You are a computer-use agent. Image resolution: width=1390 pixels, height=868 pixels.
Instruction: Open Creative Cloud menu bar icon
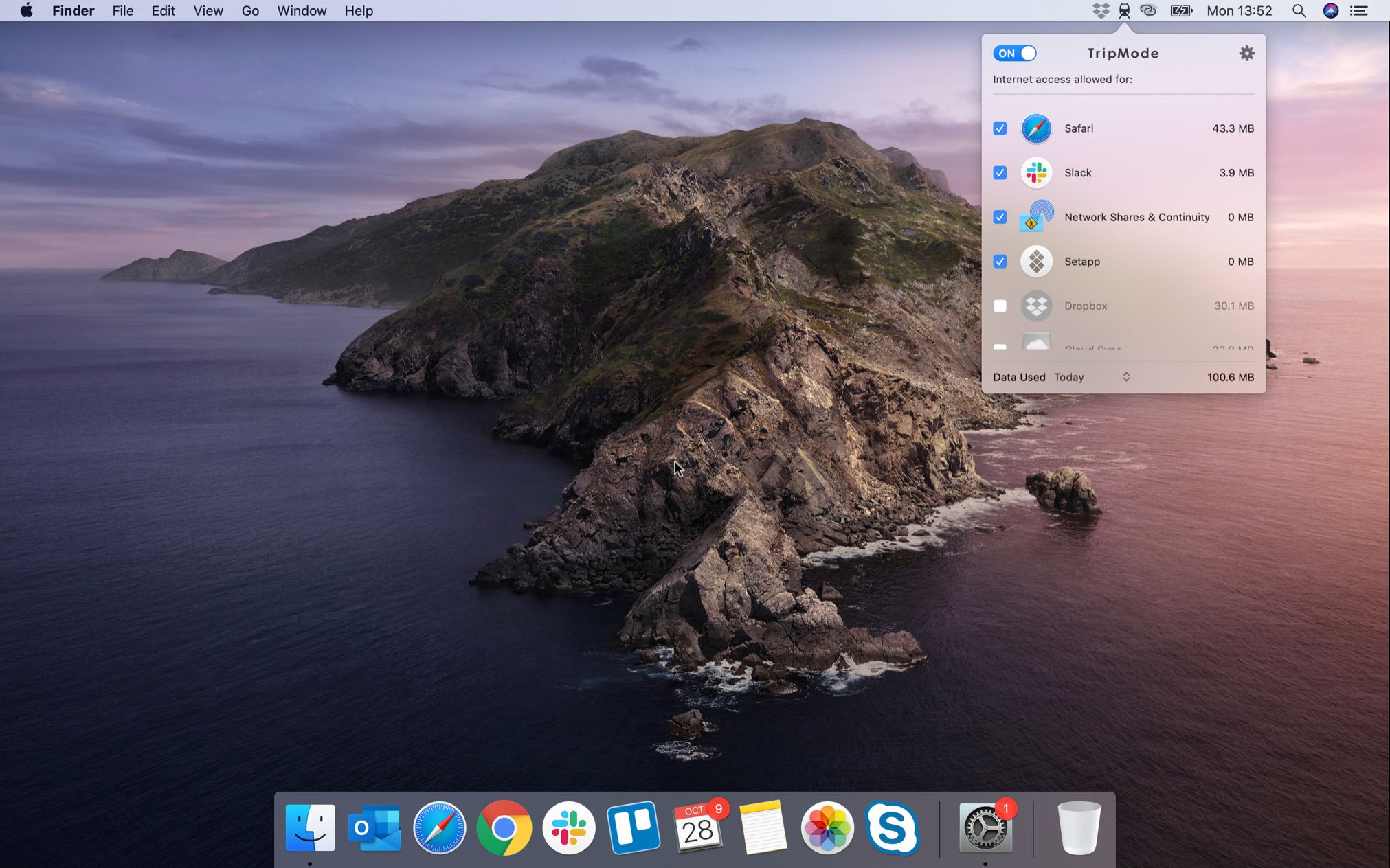[x=1148, y=10]
